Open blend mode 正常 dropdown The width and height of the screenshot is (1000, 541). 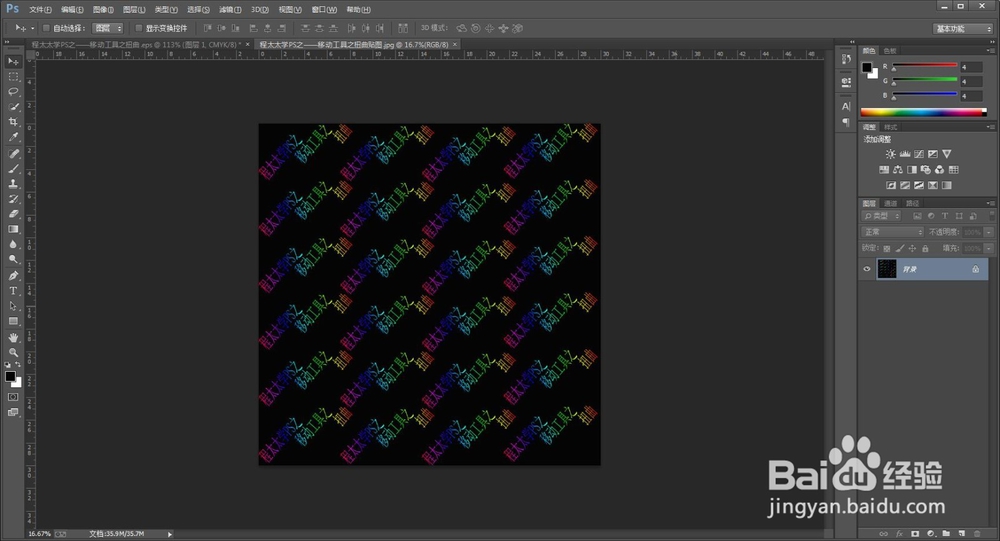[x=892, y=232]
